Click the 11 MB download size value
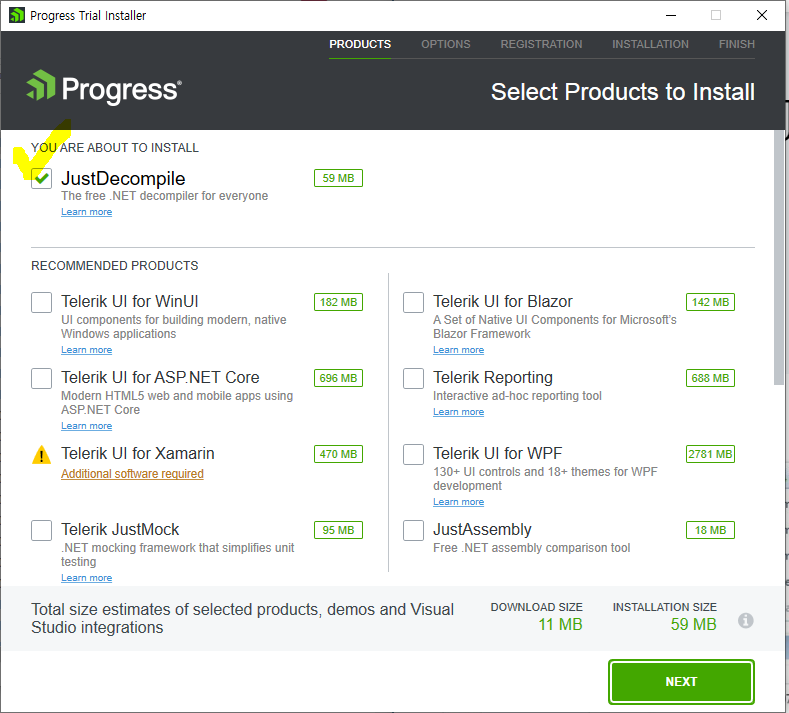The width and height of the screenshot is (789, 713). click(560, 624)
